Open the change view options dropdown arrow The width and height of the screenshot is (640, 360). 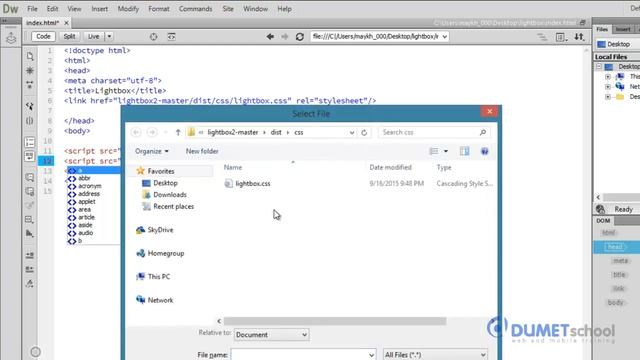[446, 151]
